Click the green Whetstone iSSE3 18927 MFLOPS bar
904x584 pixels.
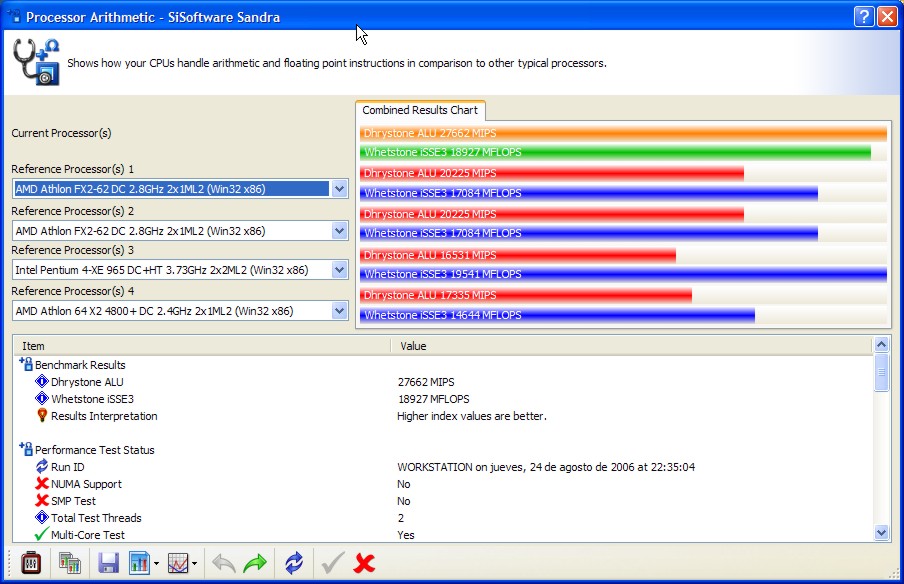click(x=615, y=152)
